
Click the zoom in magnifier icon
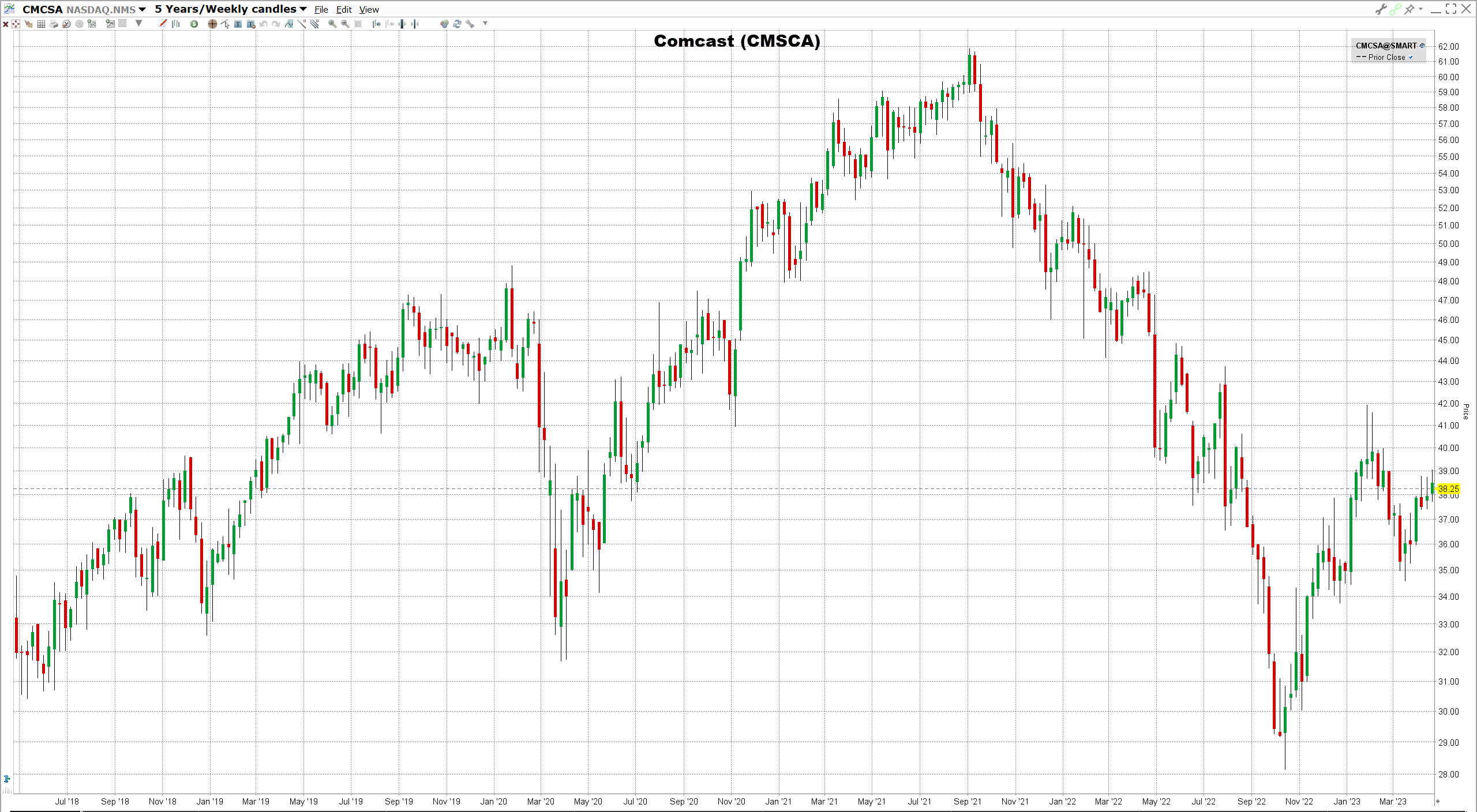tap(332, 24)
